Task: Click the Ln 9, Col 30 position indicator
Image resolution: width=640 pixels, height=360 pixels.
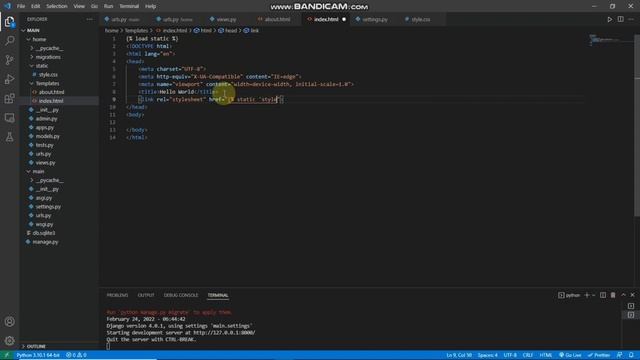Action: tap(459, 355)
